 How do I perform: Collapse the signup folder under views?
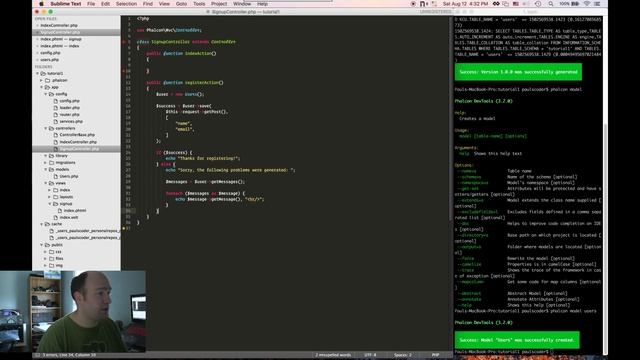50,204
